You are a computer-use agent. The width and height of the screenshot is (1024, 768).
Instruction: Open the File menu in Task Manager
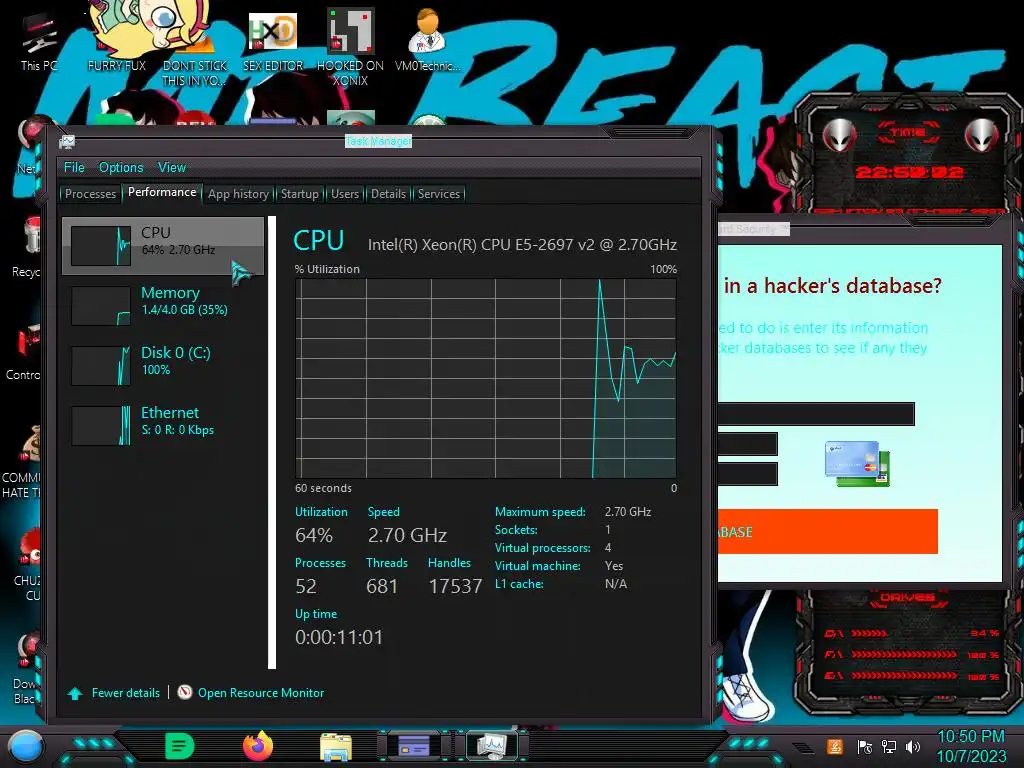tap(74, 167)
